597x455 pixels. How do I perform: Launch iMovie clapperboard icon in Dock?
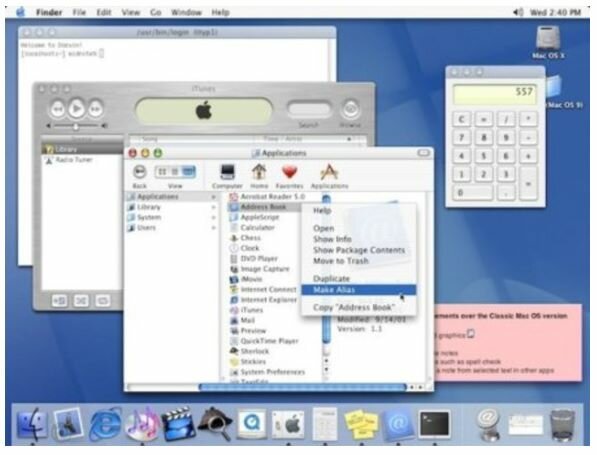(x=178, y=424)
